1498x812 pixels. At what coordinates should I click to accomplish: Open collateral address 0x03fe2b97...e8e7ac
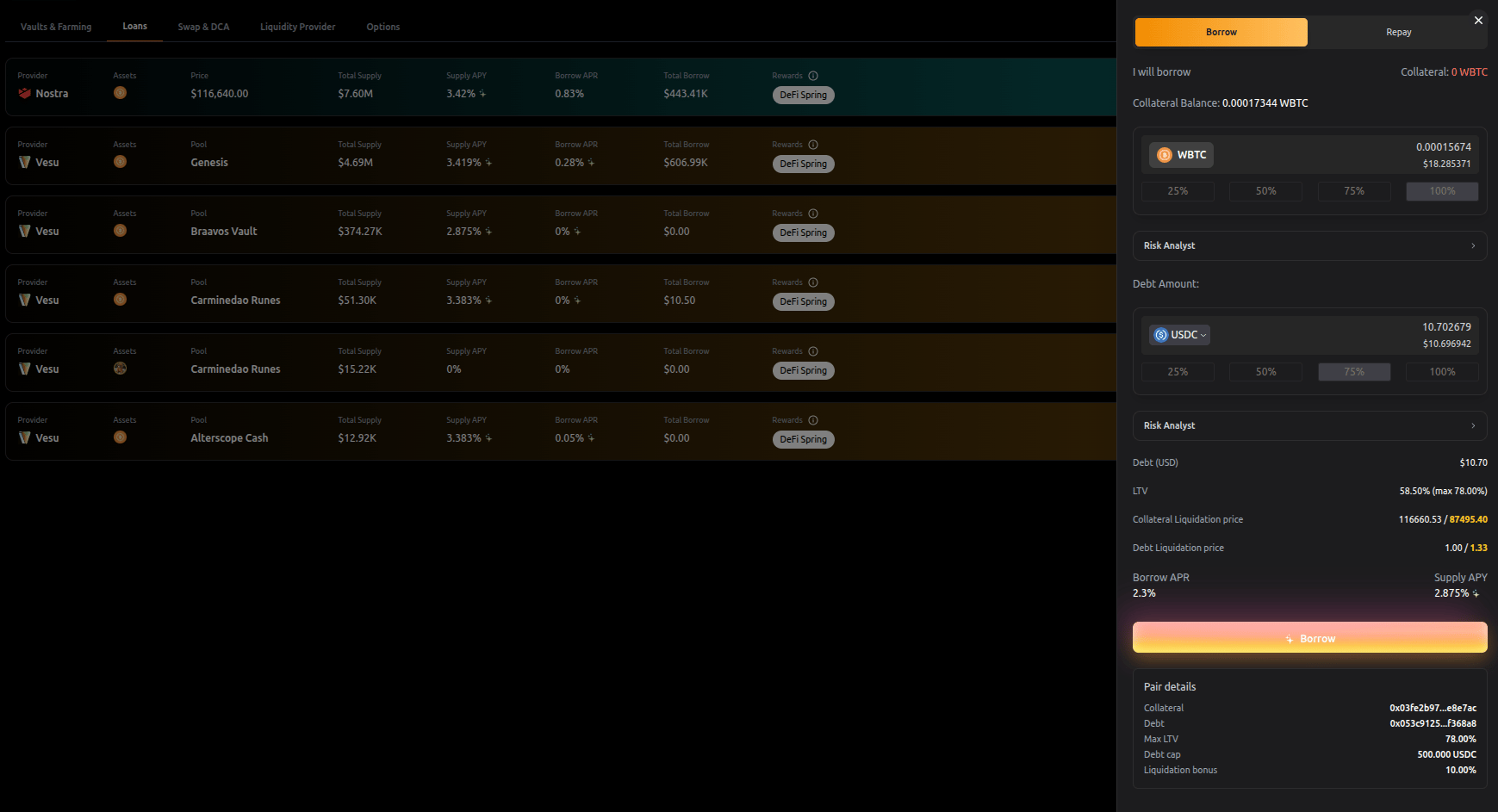pos(1433,708)
